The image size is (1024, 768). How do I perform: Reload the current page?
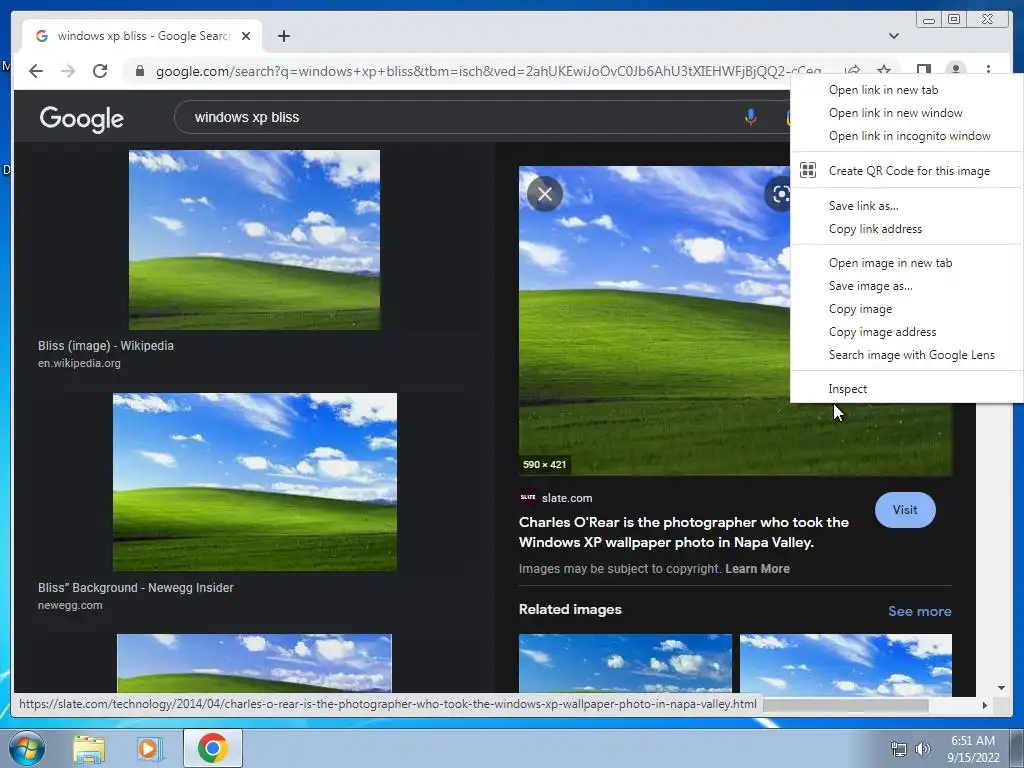[x=100, y=71]
